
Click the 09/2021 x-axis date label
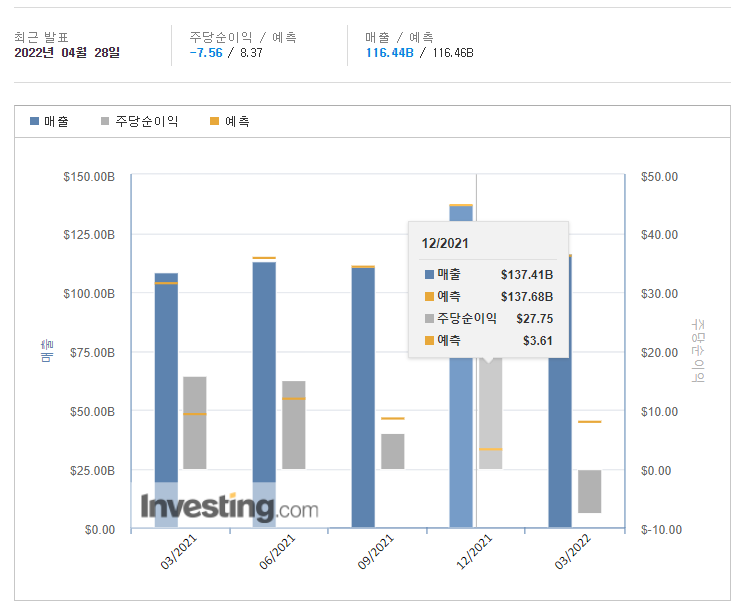pos(376,552)
